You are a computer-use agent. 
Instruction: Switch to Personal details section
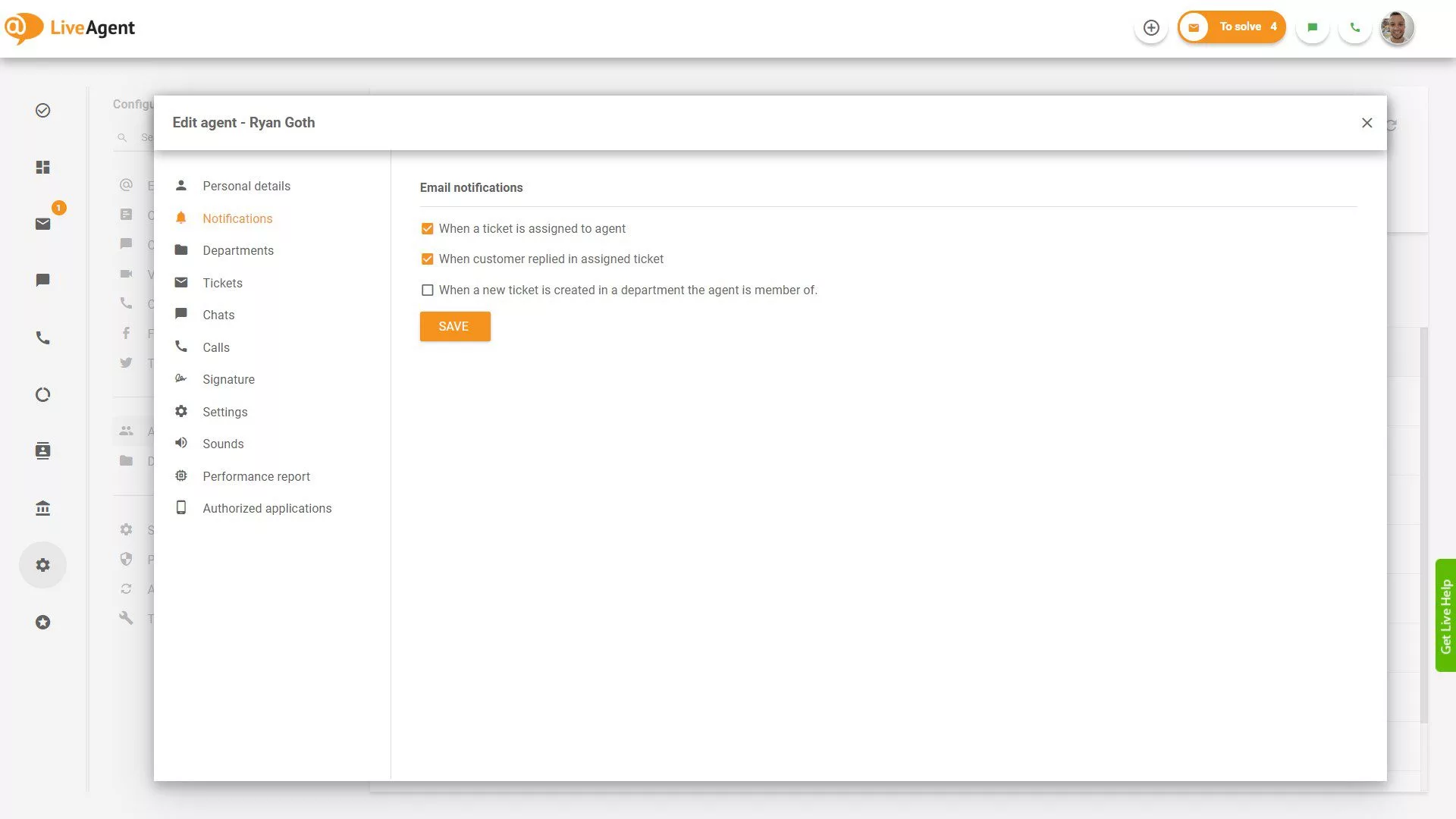pos(246,186)
